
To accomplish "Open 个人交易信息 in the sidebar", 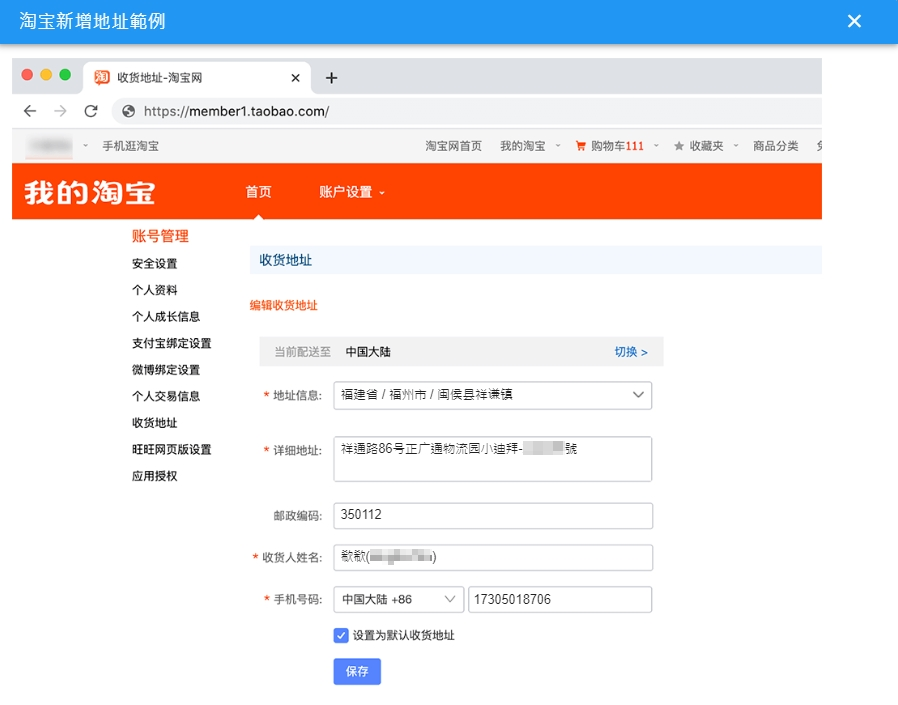I will (166, 396).
